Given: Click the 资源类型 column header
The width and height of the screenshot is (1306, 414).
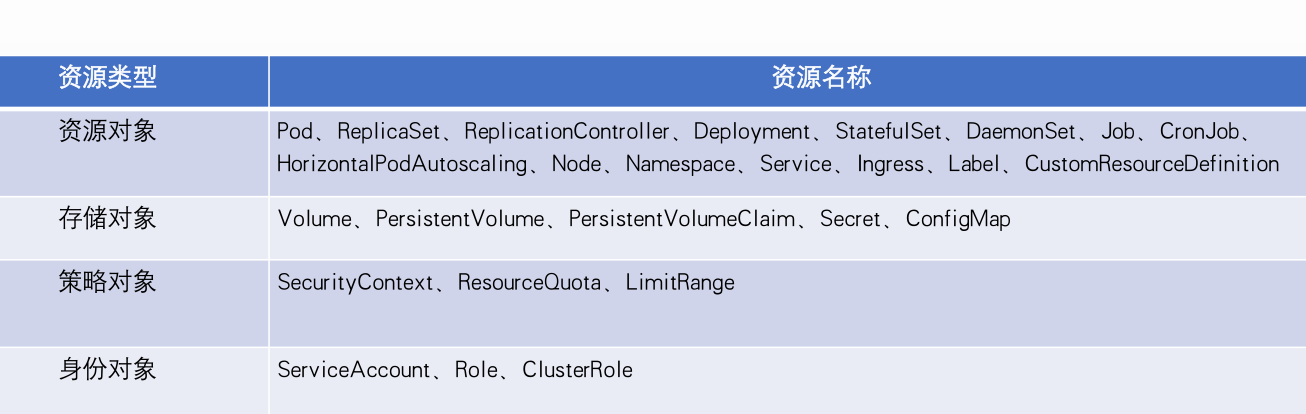Looking at the screenshot, I should pyautogui.click(x=107, y=78).
